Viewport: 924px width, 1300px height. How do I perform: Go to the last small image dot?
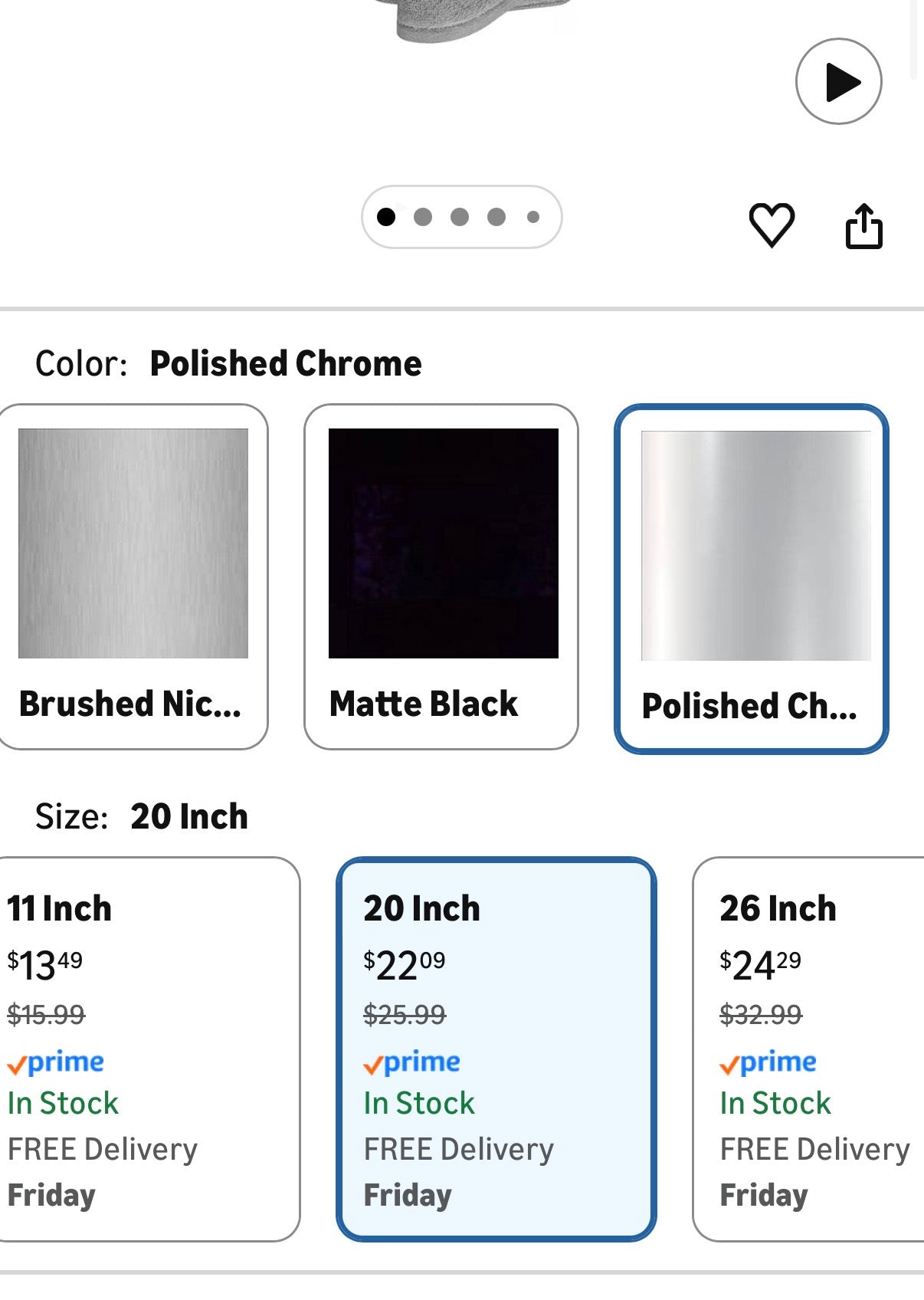533,217
